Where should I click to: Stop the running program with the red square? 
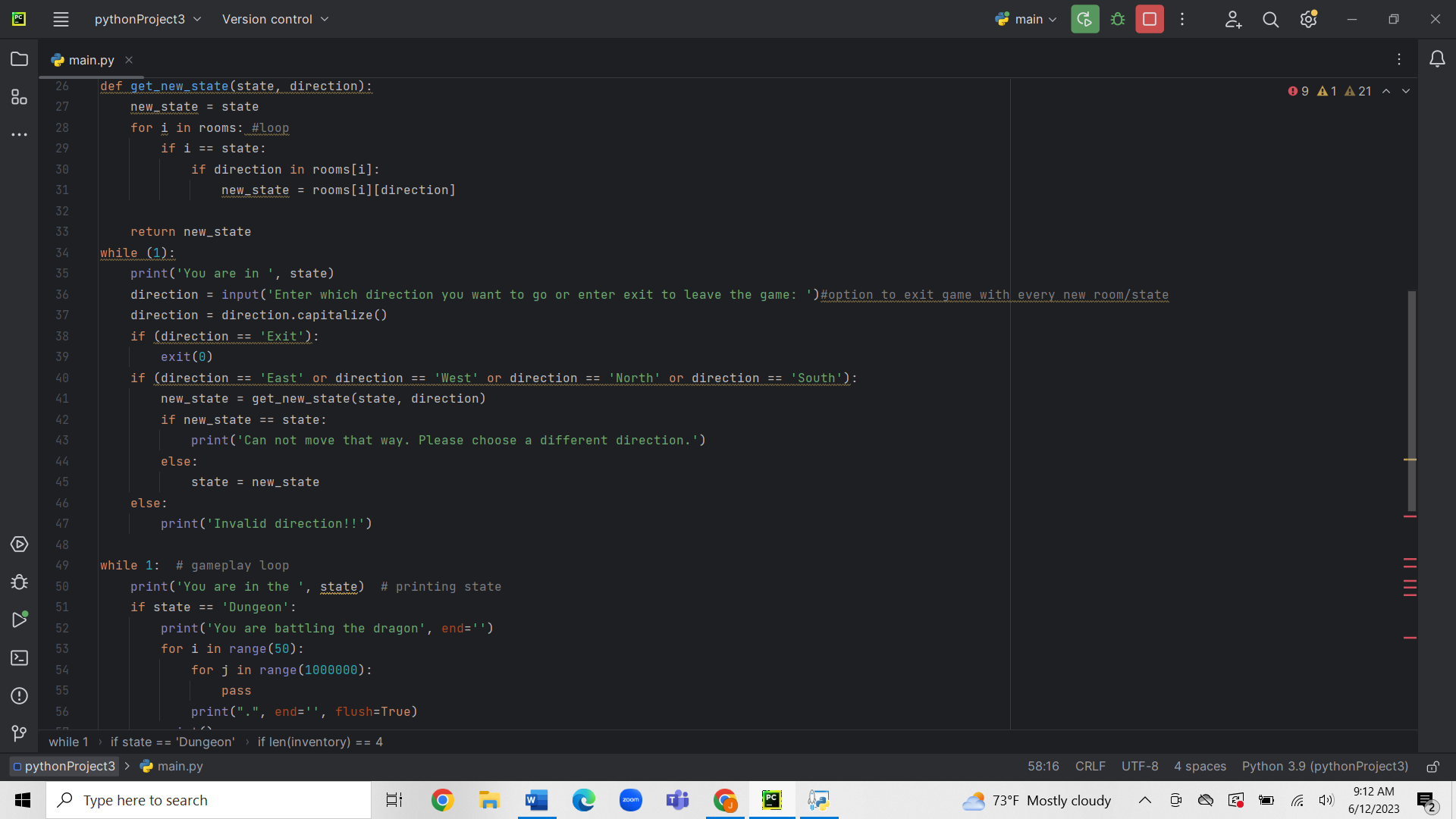click(x=1149, y=19)
